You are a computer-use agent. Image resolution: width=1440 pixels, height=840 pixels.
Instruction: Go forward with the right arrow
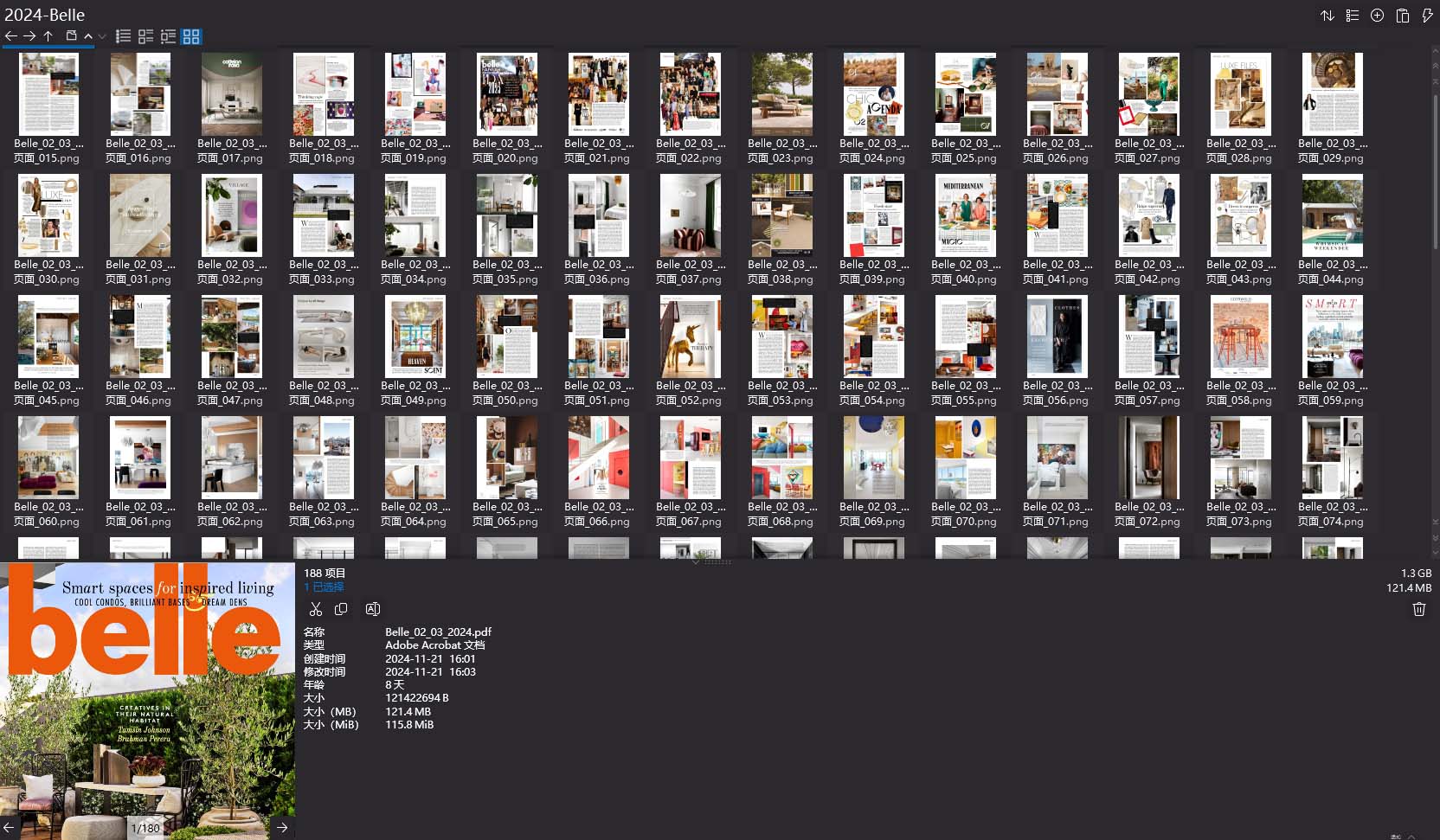pos(29,36)
